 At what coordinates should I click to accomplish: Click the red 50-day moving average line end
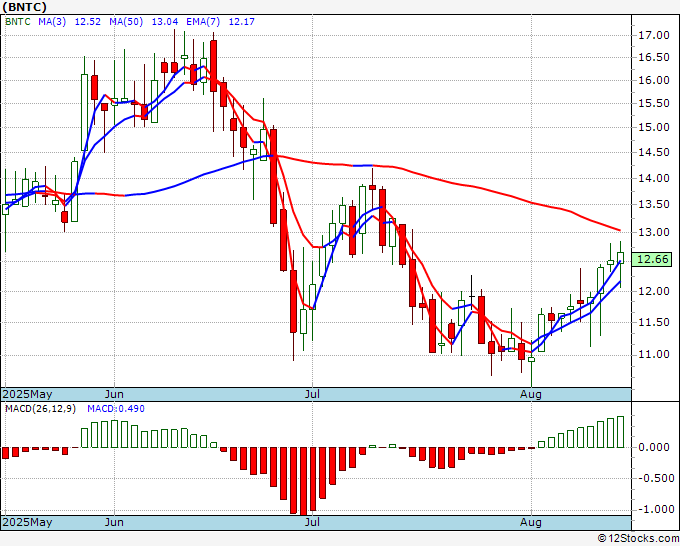point(619,230)
